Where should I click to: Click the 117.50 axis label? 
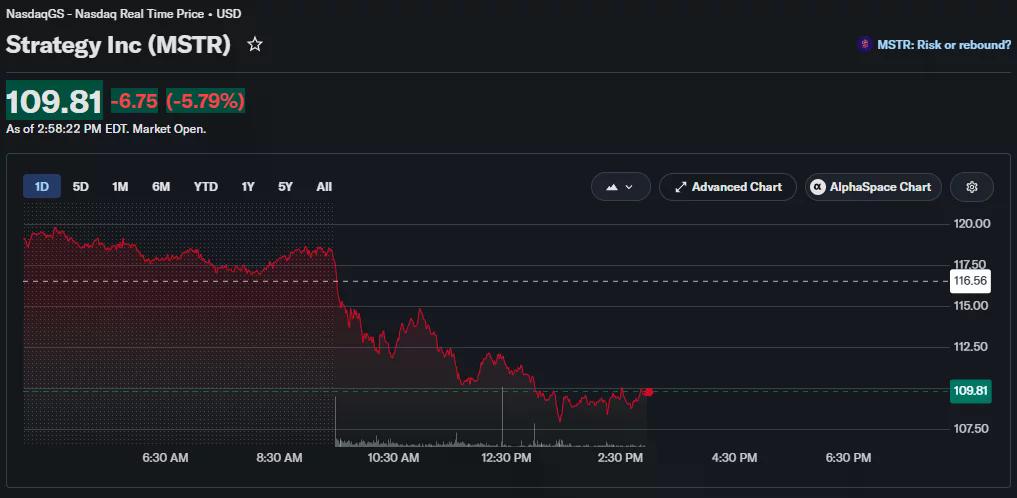point(970,265)
